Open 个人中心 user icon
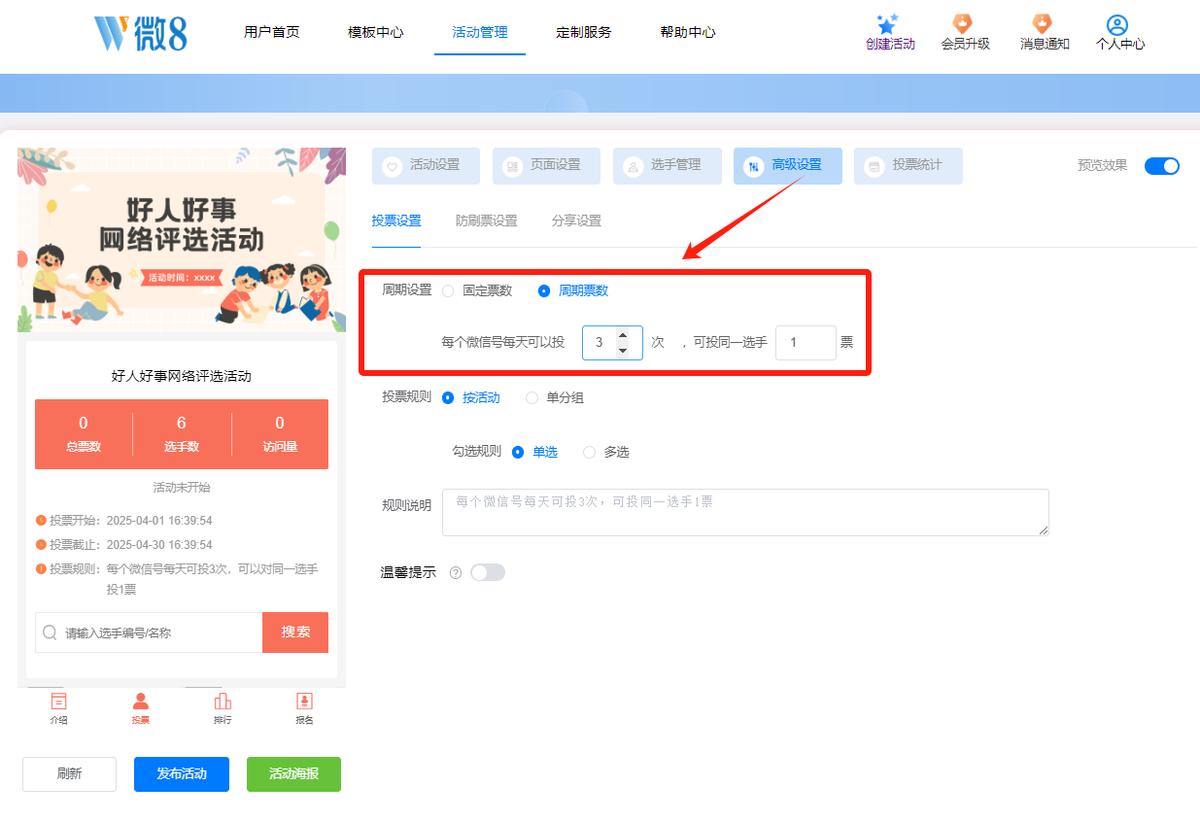This screenshot has width=1200, height=818. tap(1118, 25)
